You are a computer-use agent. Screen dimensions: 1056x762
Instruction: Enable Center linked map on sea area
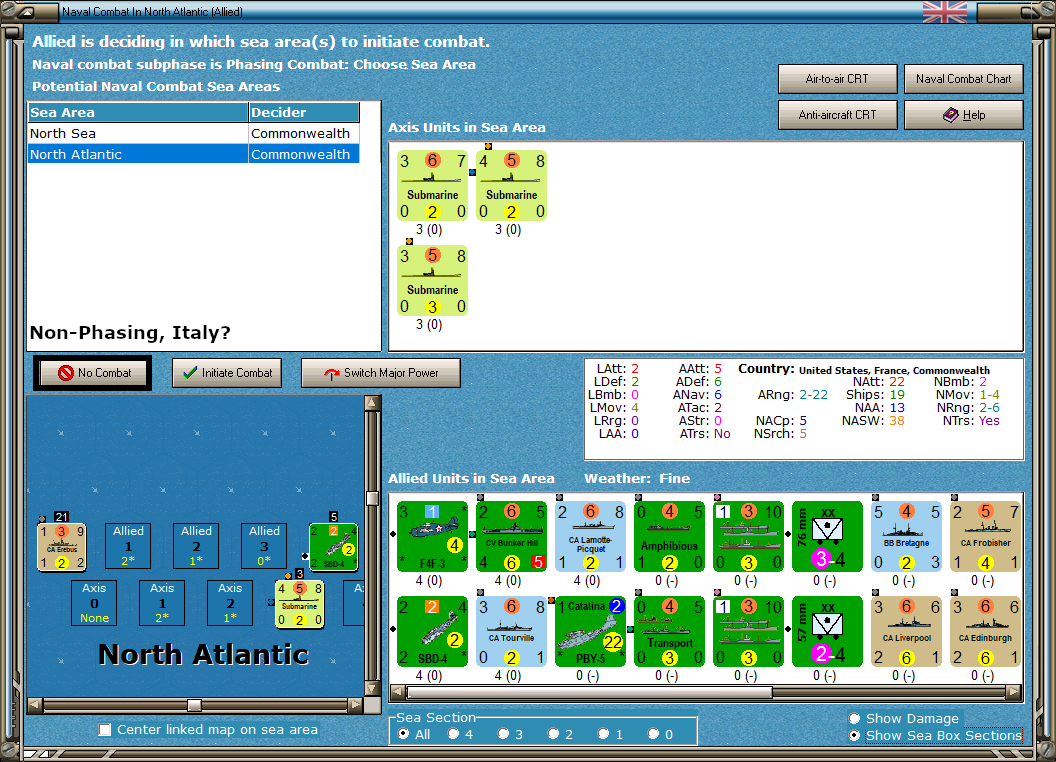coord(104,730)
